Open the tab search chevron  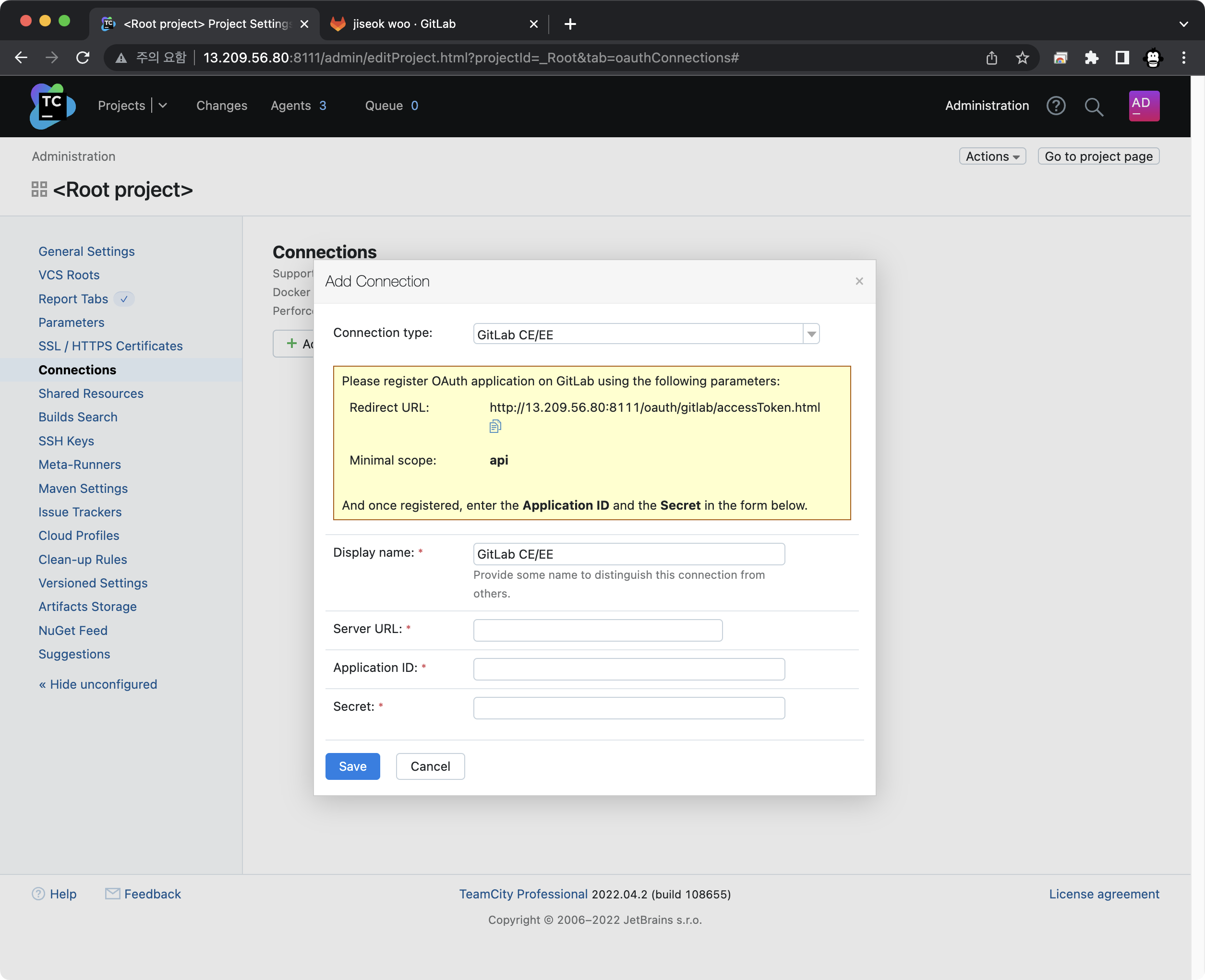point(1183,24)
